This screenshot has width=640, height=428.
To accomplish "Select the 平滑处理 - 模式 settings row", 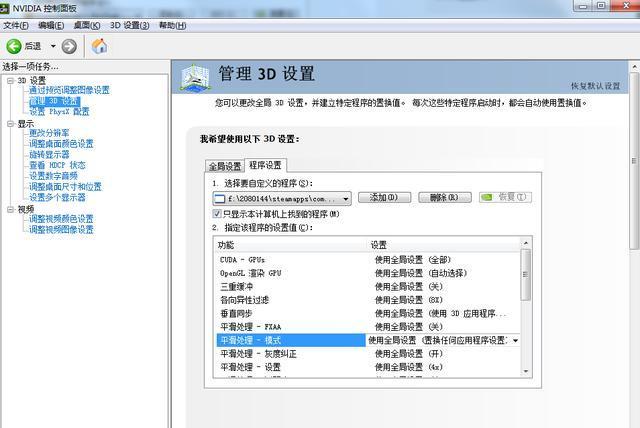I will coord(368,340).
